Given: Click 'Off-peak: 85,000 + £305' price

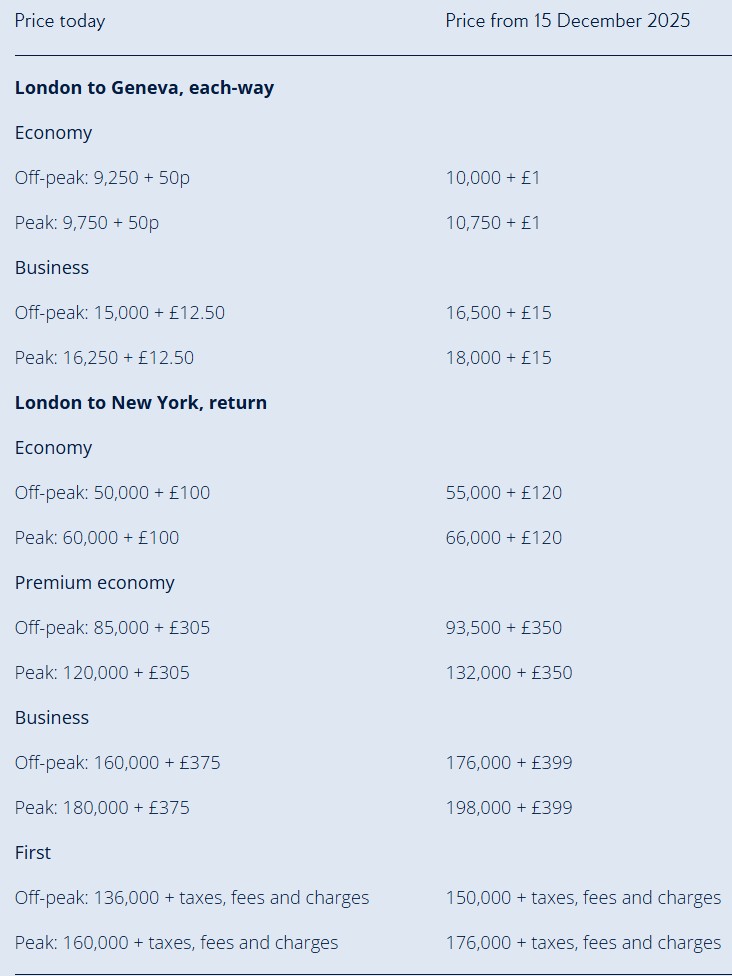Looking at the screenshot, I should (112, 628).
